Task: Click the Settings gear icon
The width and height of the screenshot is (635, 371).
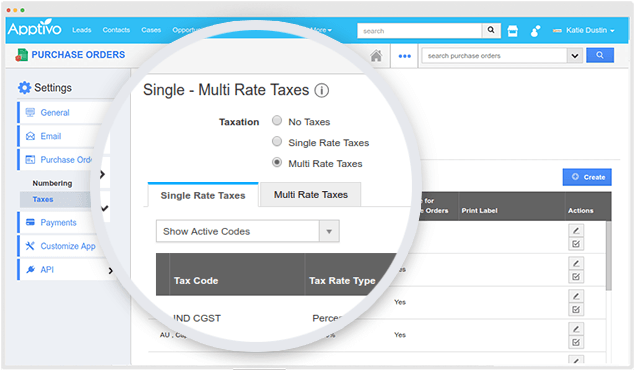Action: [x=24, y=87]
